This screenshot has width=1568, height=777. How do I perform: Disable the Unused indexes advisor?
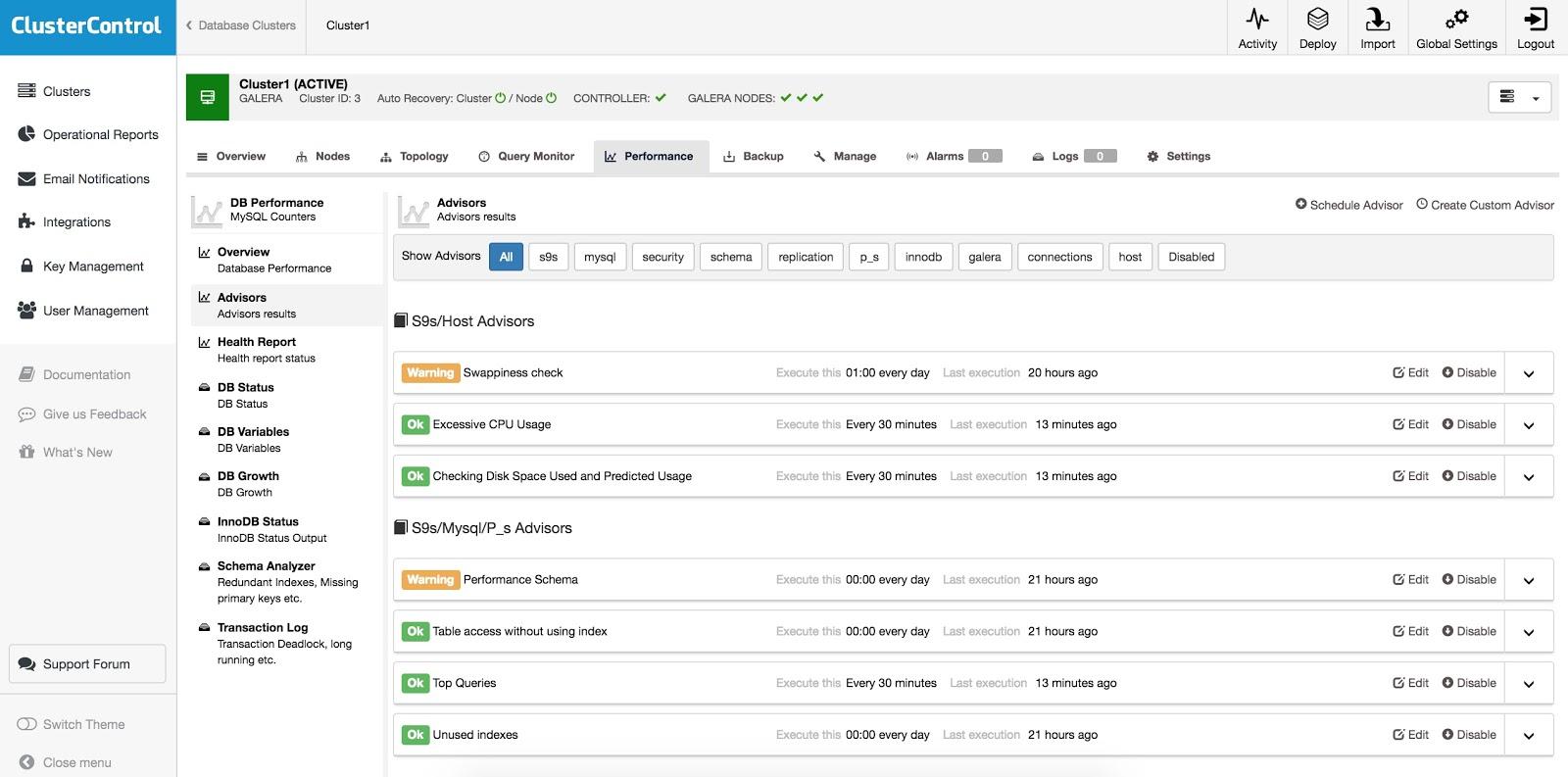(1468, 734)
